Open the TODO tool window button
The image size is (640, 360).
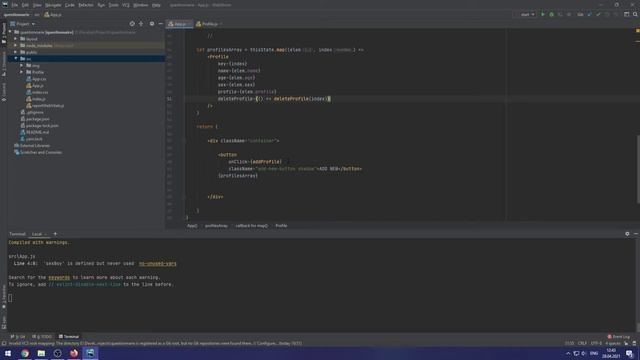tap(43, 337)
